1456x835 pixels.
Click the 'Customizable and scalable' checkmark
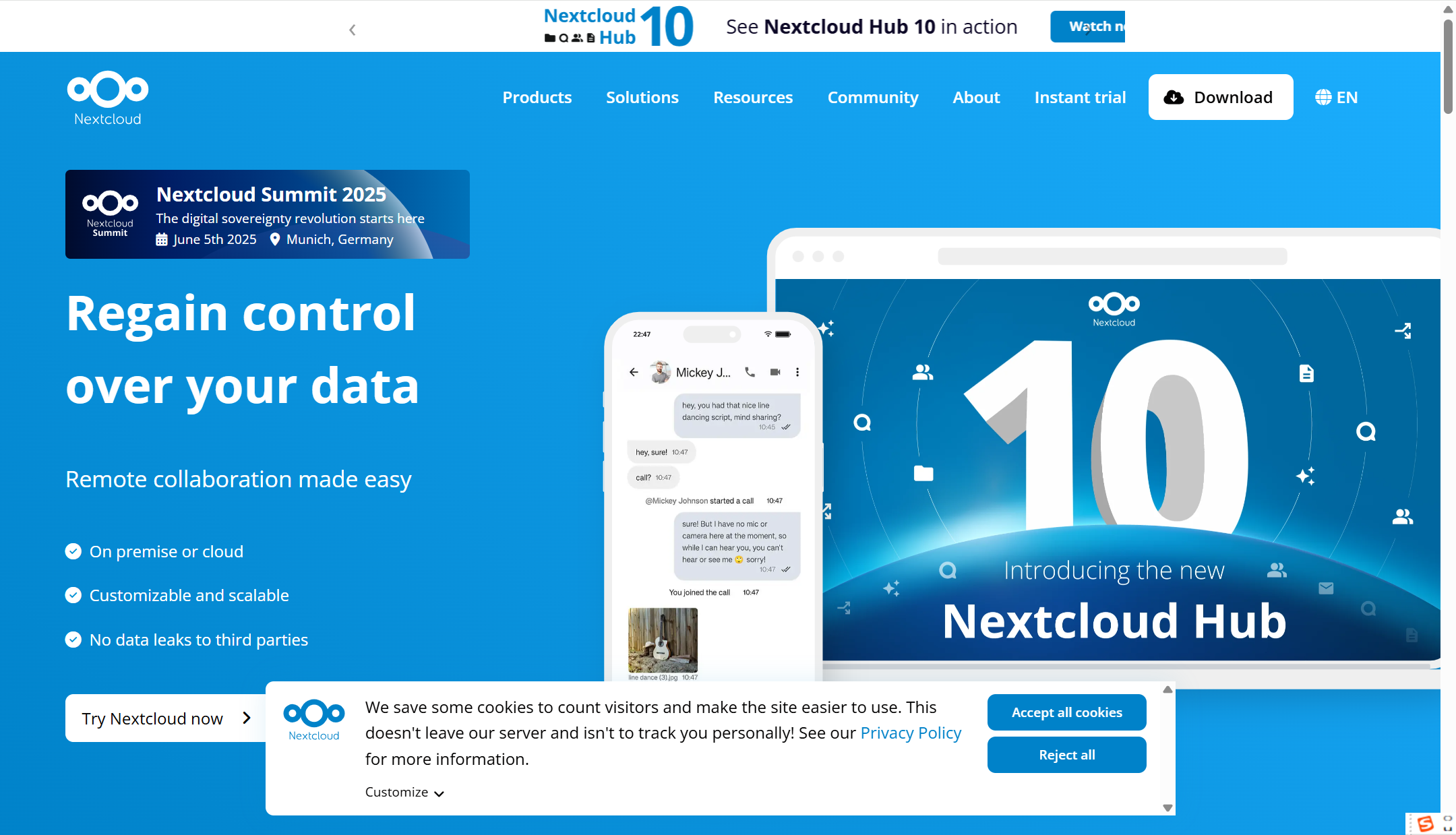(x=73, y=595)
